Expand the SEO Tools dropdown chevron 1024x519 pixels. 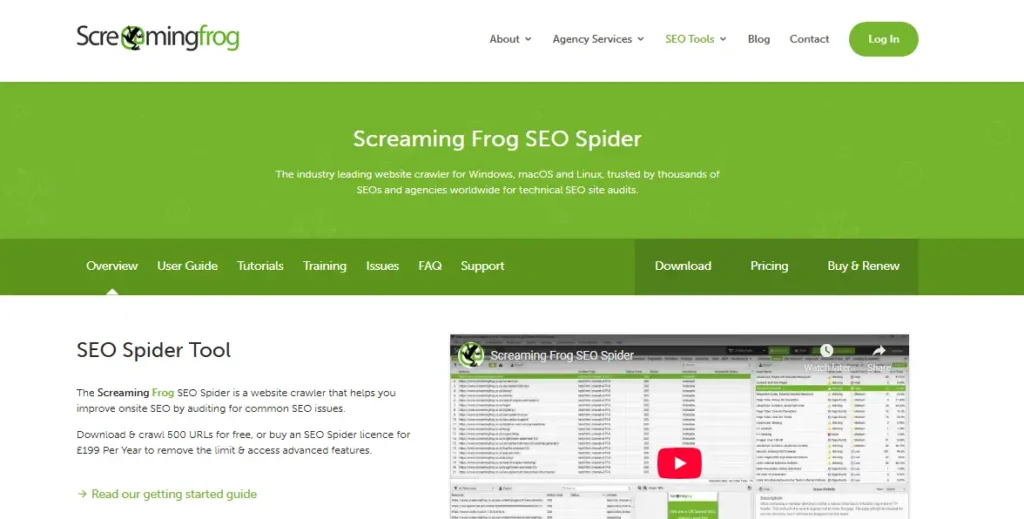[723, 39]
